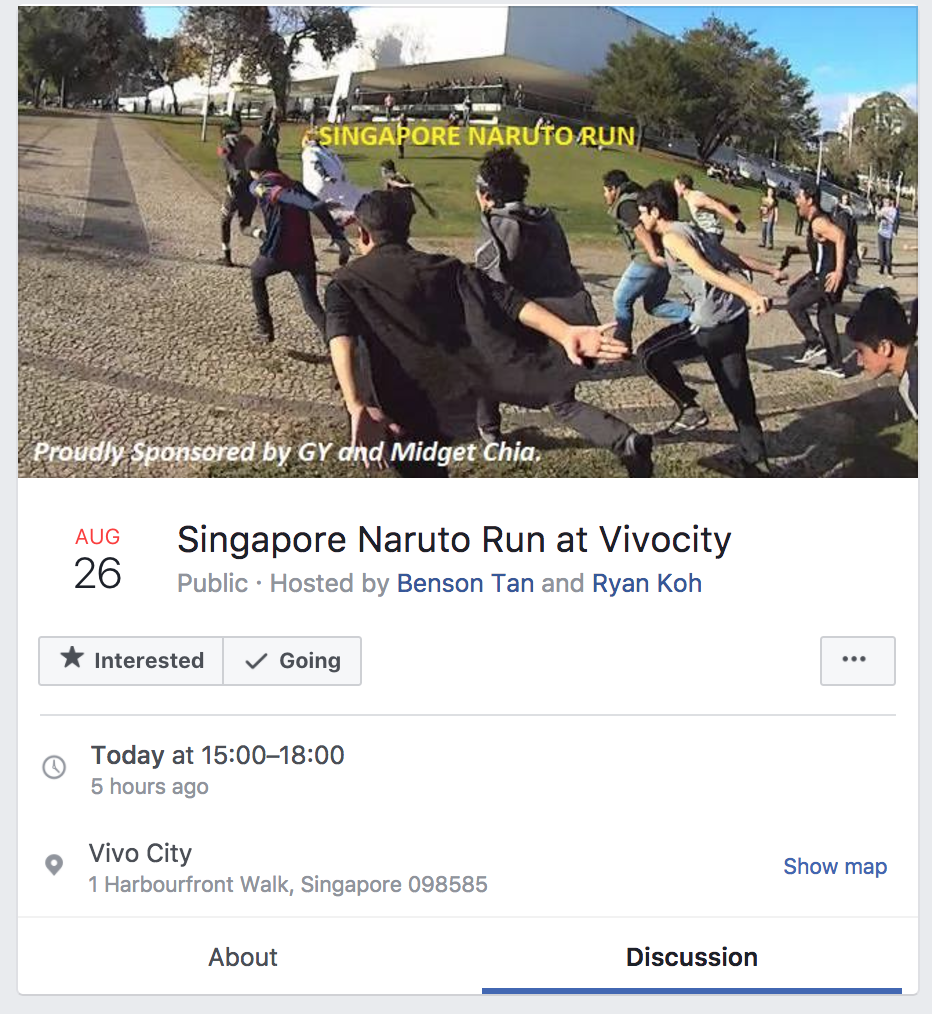Screen dimensions: 932x1014
Task: Click the 5 hours ago timestamp
Action: coord(149,786)
